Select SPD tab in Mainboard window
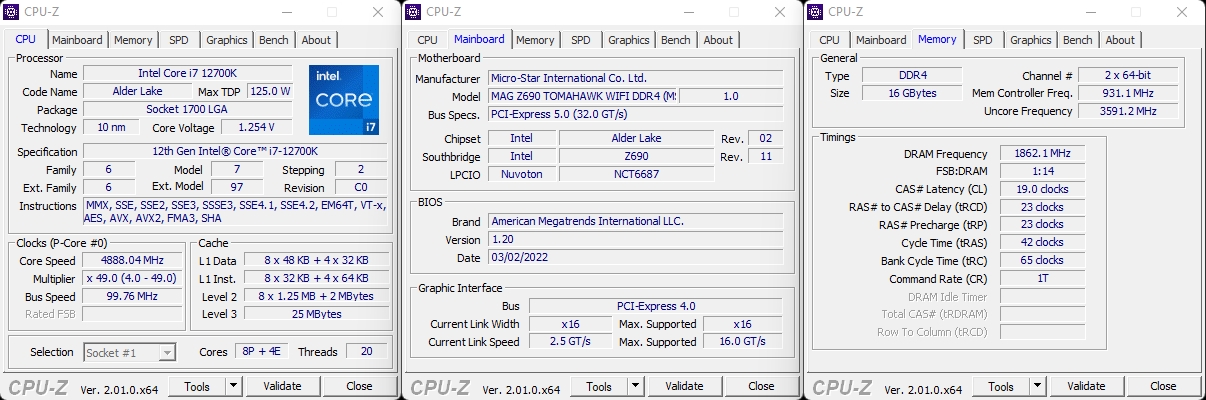 coord(581,40)
